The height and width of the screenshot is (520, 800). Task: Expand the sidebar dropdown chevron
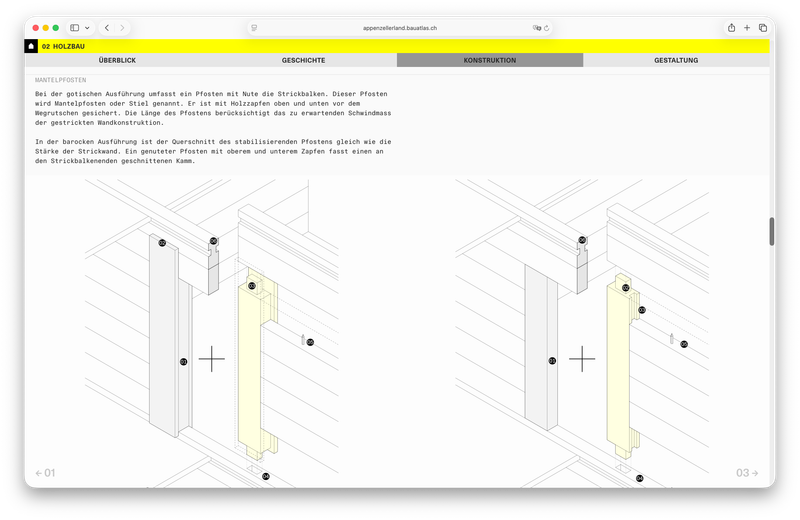(87, 28)
